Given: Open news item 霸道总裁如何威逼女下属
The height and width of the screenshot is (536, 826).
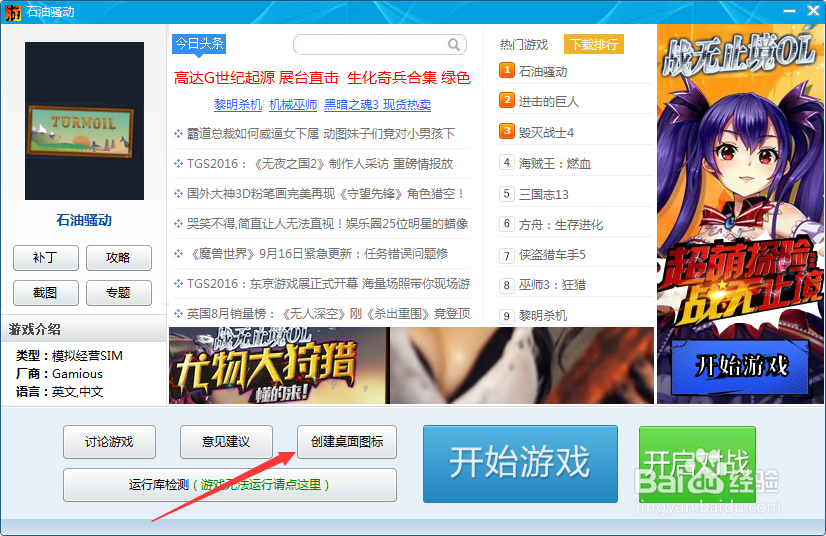Looking at the screenshot, I should (320, 134).
